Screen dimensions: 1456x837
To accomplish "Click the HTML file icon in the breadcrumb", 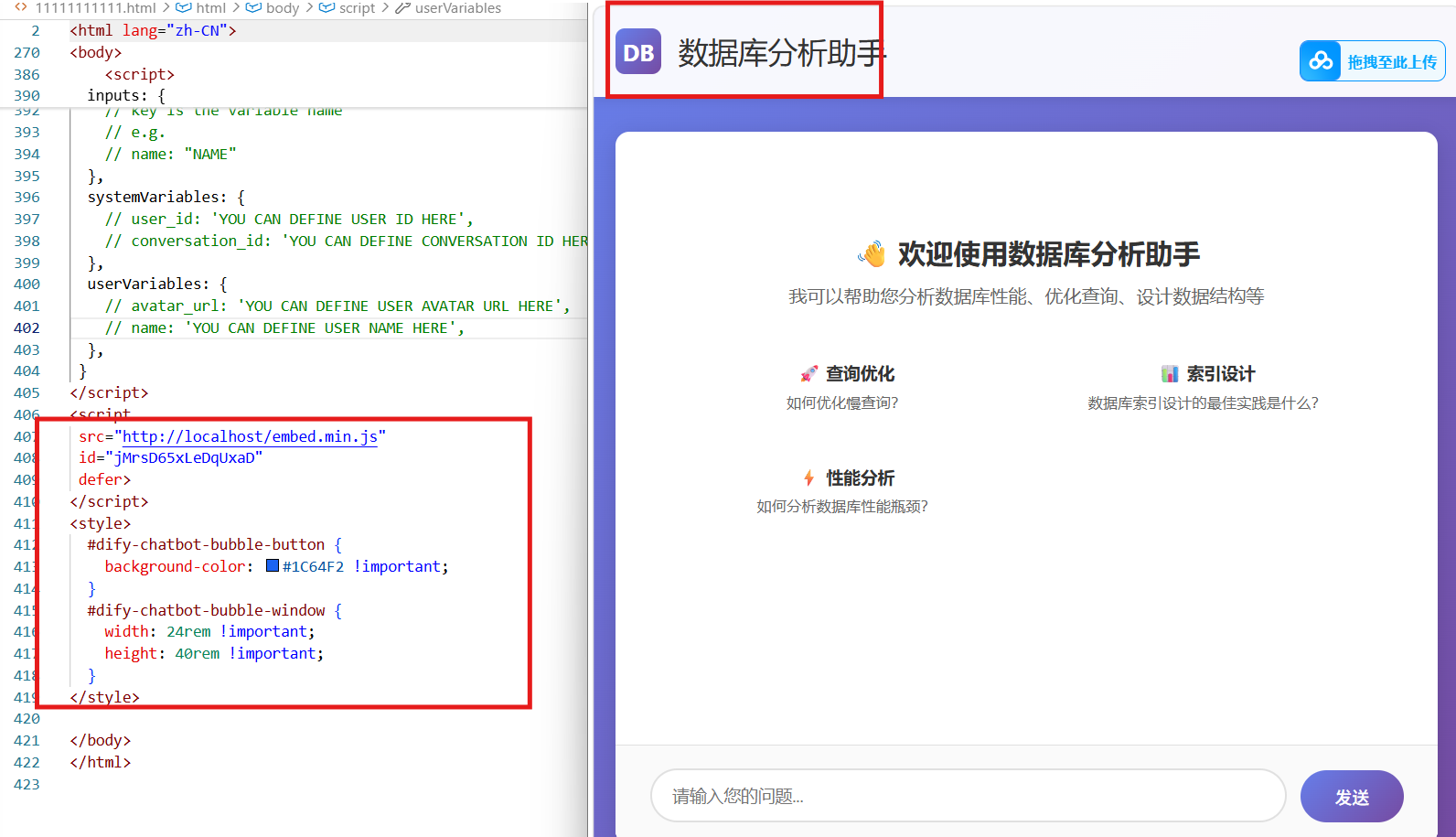I will point(21,7).
